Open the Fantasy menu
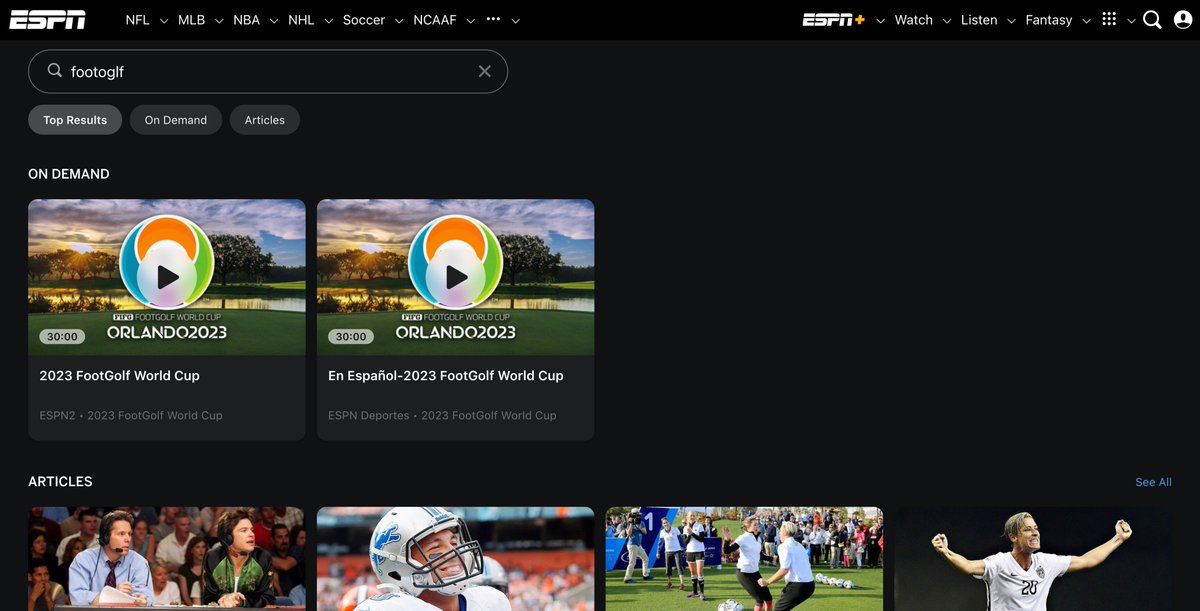Viewport: 1200px width, 611px height. click(x=1049, y=20)
